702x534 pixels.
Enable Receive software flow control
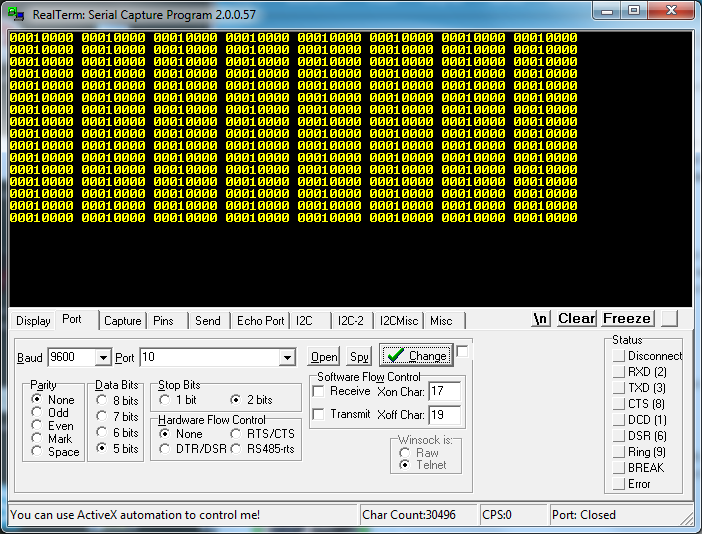[x=319, y=391]
